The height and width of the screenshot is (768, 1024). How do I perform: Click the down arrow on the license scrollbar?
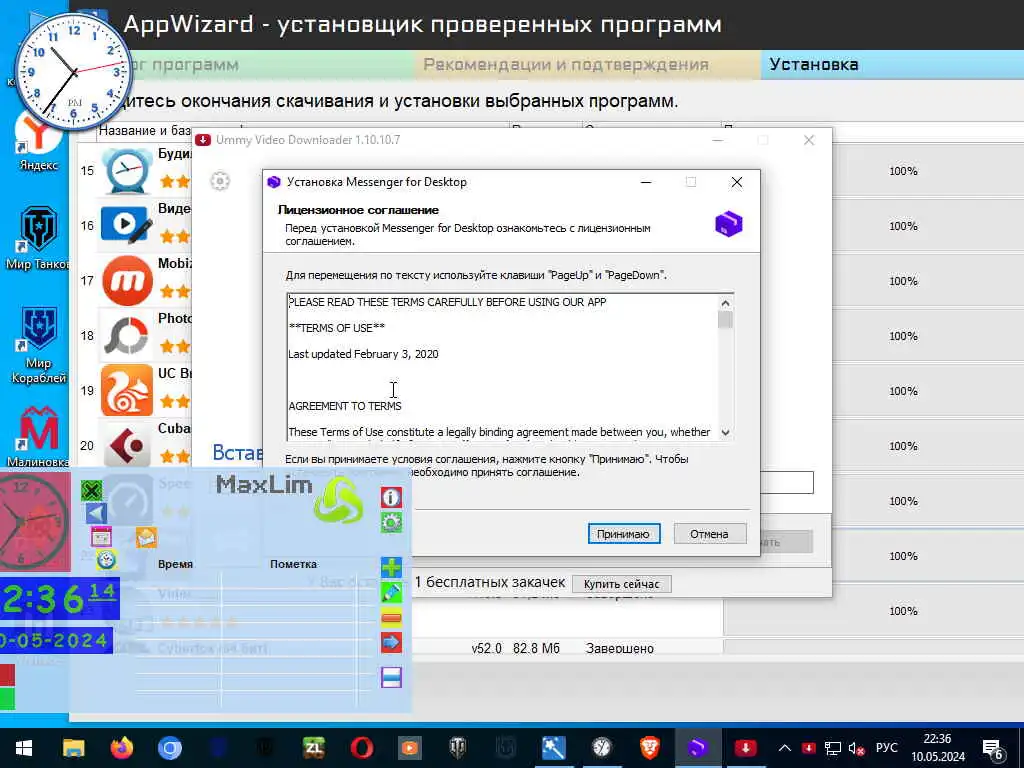[x=726, y=432]
